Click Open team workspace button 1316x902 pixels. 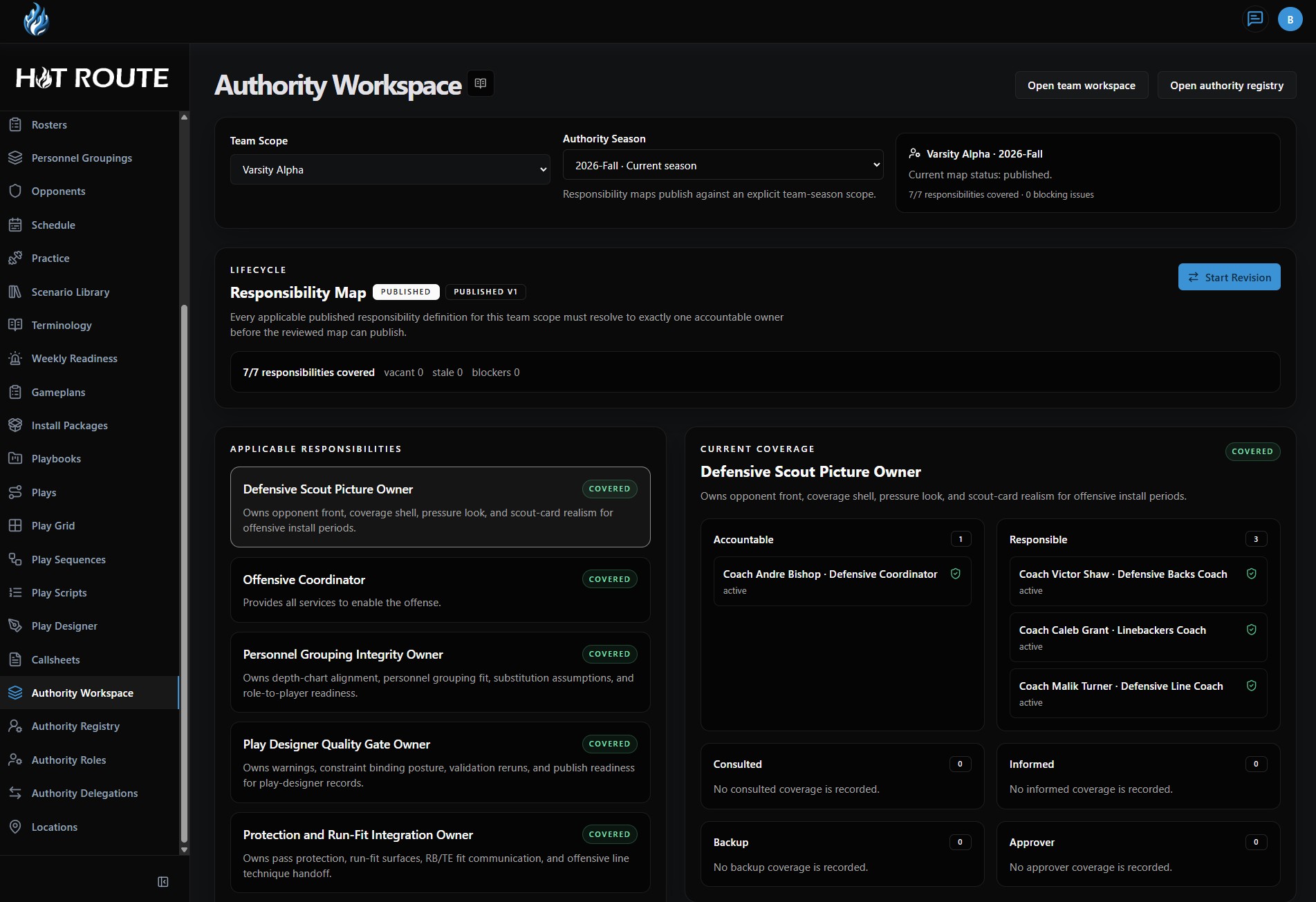click(x=1081, y=85)
